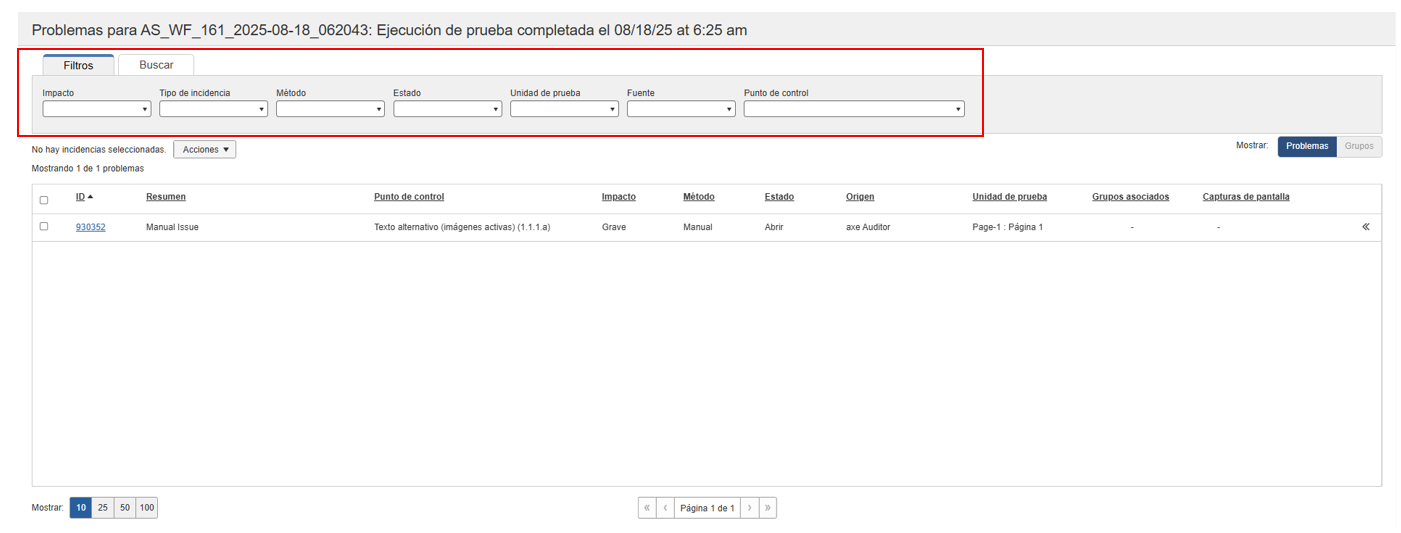
Task: Expand row details with double chevron icon
Action: [x=1365, y=227]
